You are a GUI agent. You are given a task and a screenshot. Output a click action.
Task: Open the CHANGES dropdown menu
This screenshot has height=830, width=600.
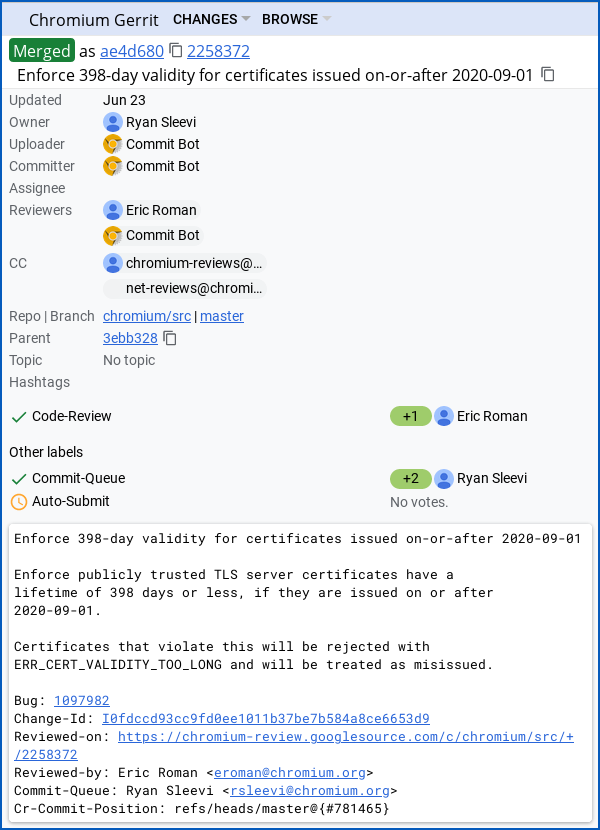(x=211, y=19)
